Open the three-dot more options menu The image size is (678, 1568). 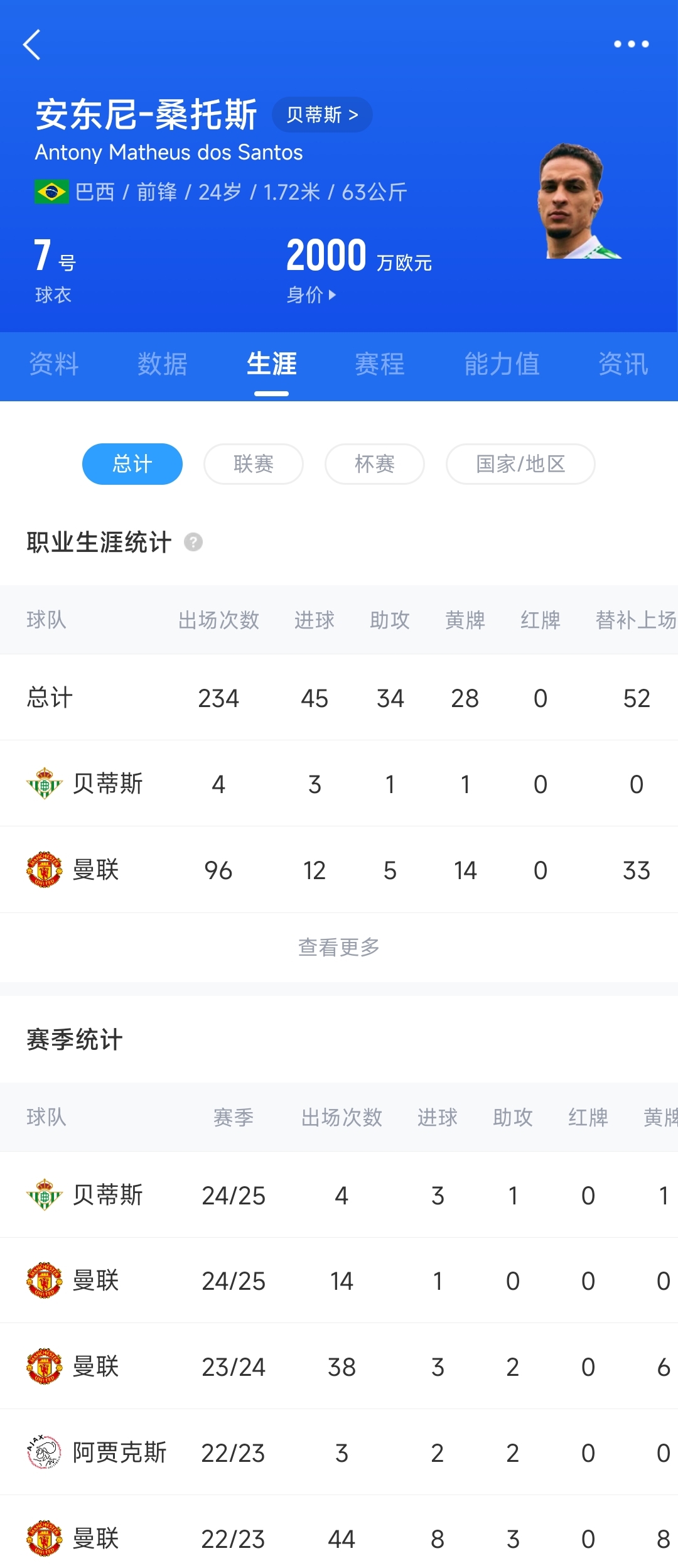tap(631, 44)
